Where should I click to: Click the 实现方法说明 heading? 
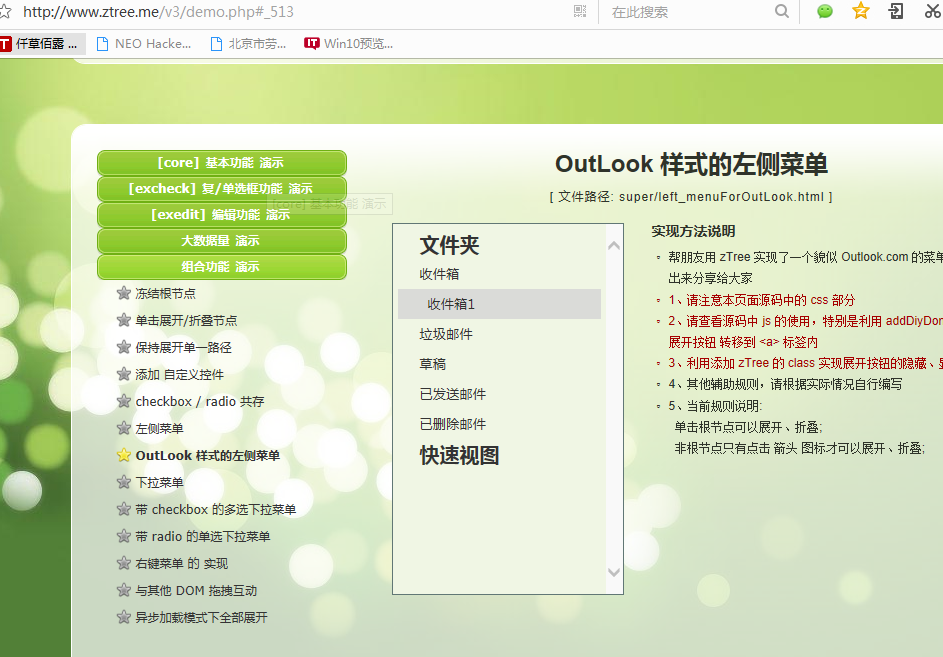pyautogui.click(x=693, y=231)
